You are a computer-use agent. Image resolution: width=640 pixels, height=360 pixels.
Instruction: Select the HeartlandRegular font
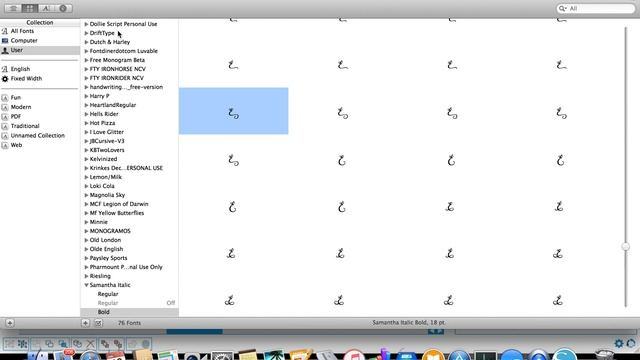click(113, 105)
